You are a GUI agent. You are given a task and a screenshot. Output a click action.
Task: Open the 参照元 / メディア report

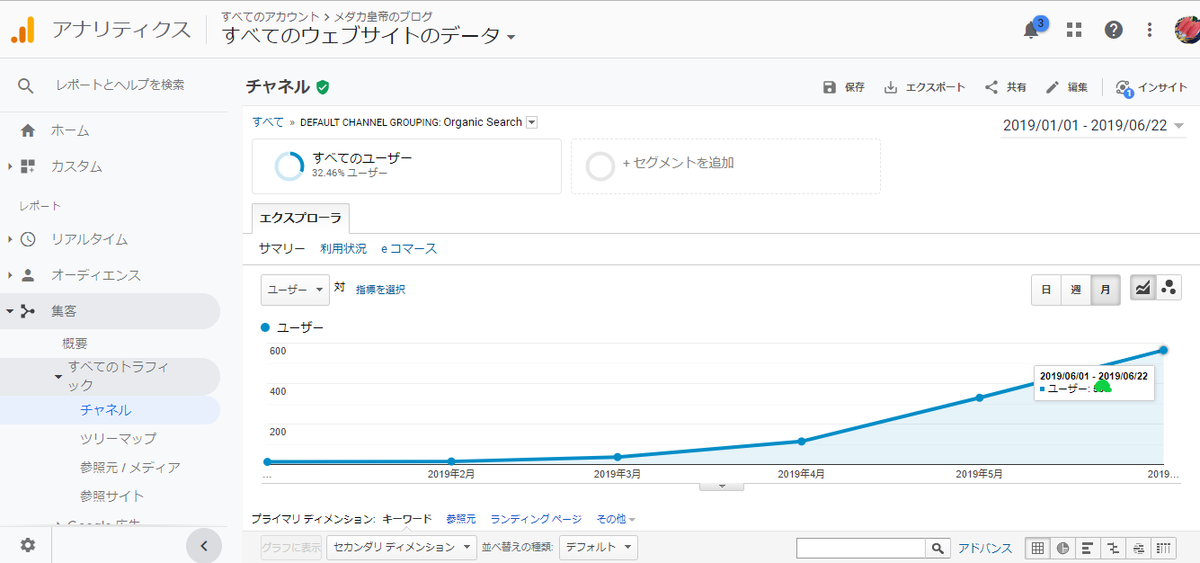click(130, 467)
